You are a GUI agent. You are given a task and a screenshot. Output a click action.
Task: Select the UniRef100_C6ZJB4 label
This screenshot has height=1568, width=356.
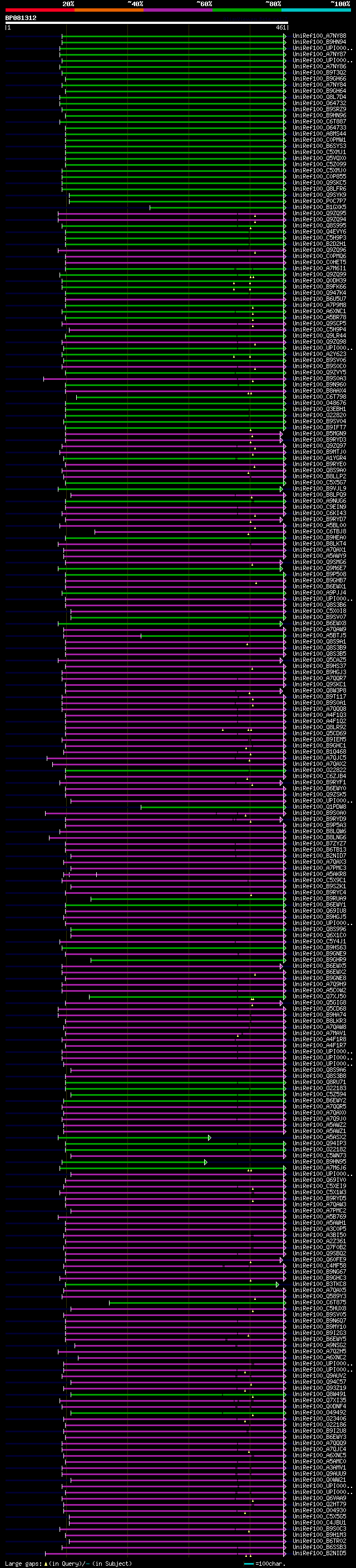(x=319, y=776)
